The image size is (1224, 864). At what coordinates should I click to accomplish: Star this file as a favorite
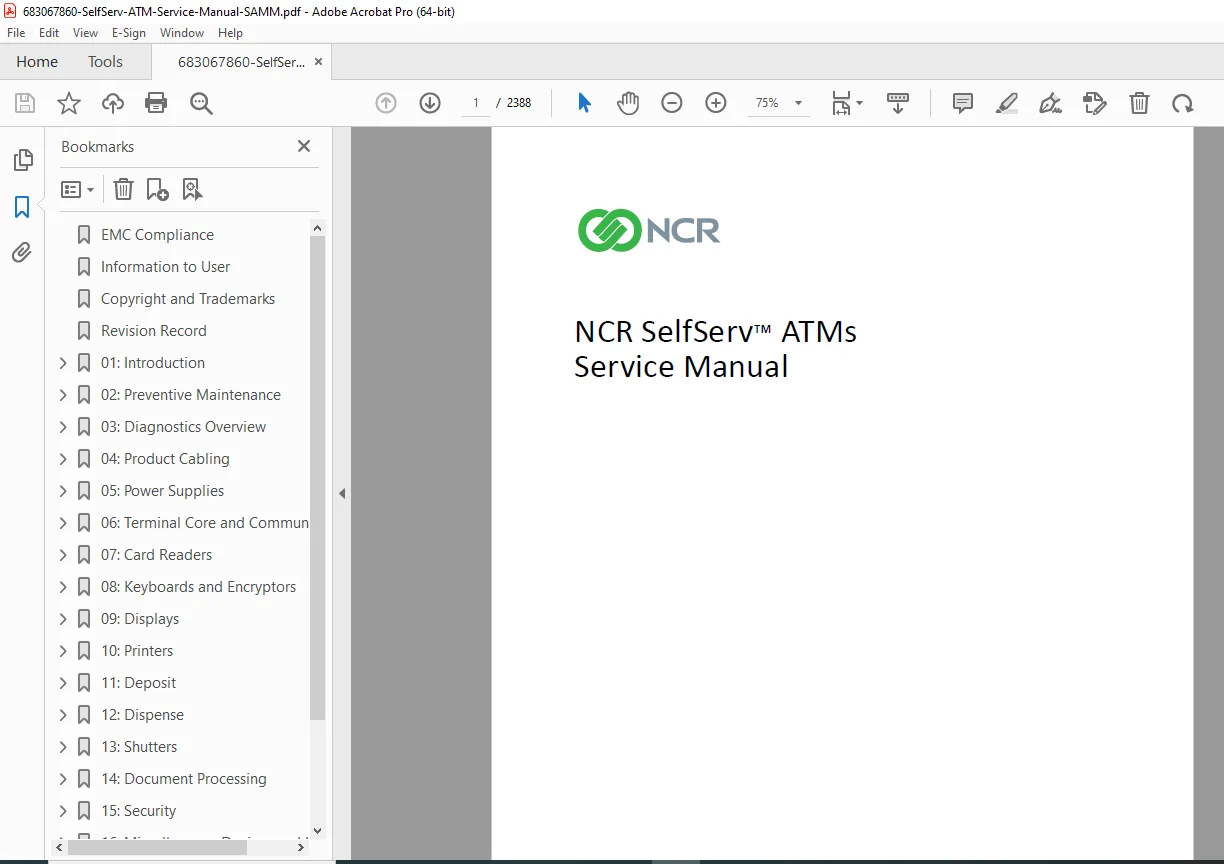pyautogui.click(x=69, y=103)
